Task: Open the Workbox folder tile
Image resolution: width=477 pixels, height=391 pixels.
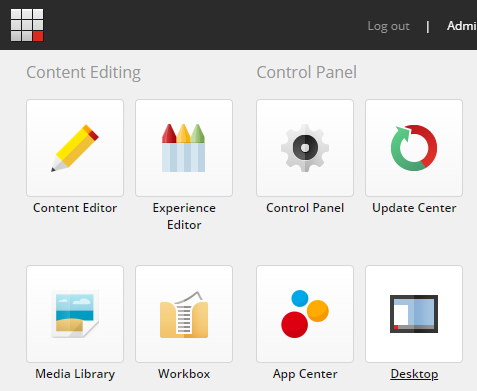Action: [184, 314]
